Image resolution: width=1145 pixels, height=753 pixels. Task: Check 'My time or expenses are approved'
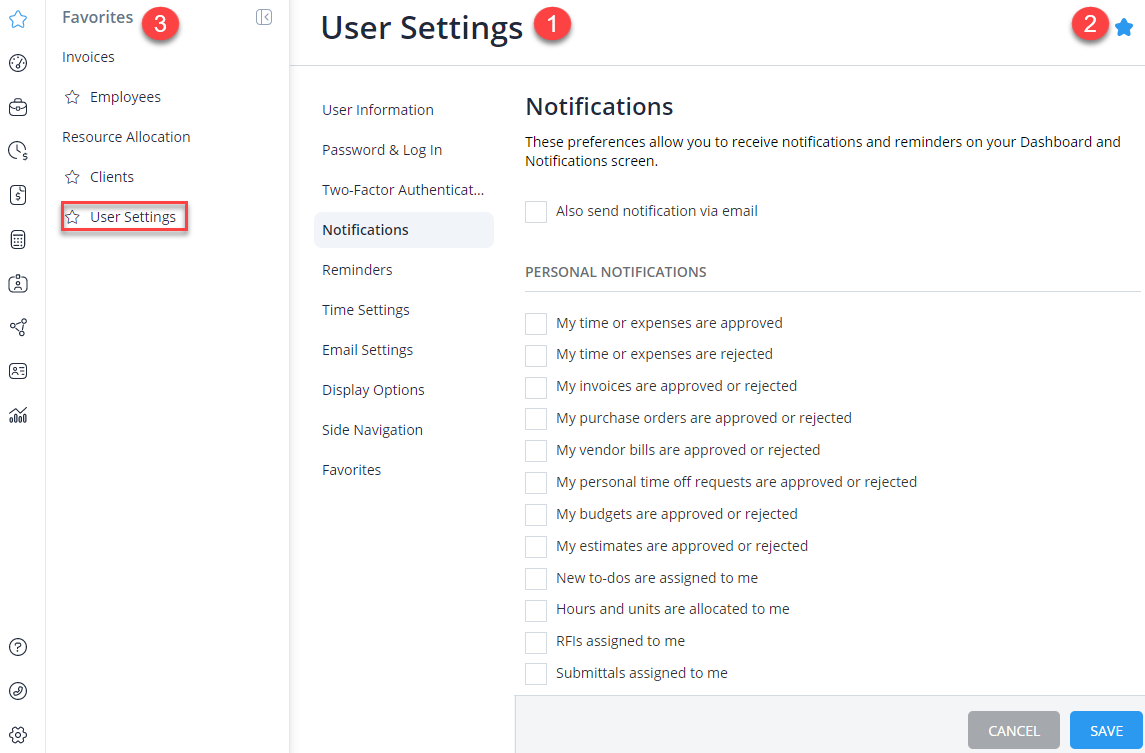[535, 322]
